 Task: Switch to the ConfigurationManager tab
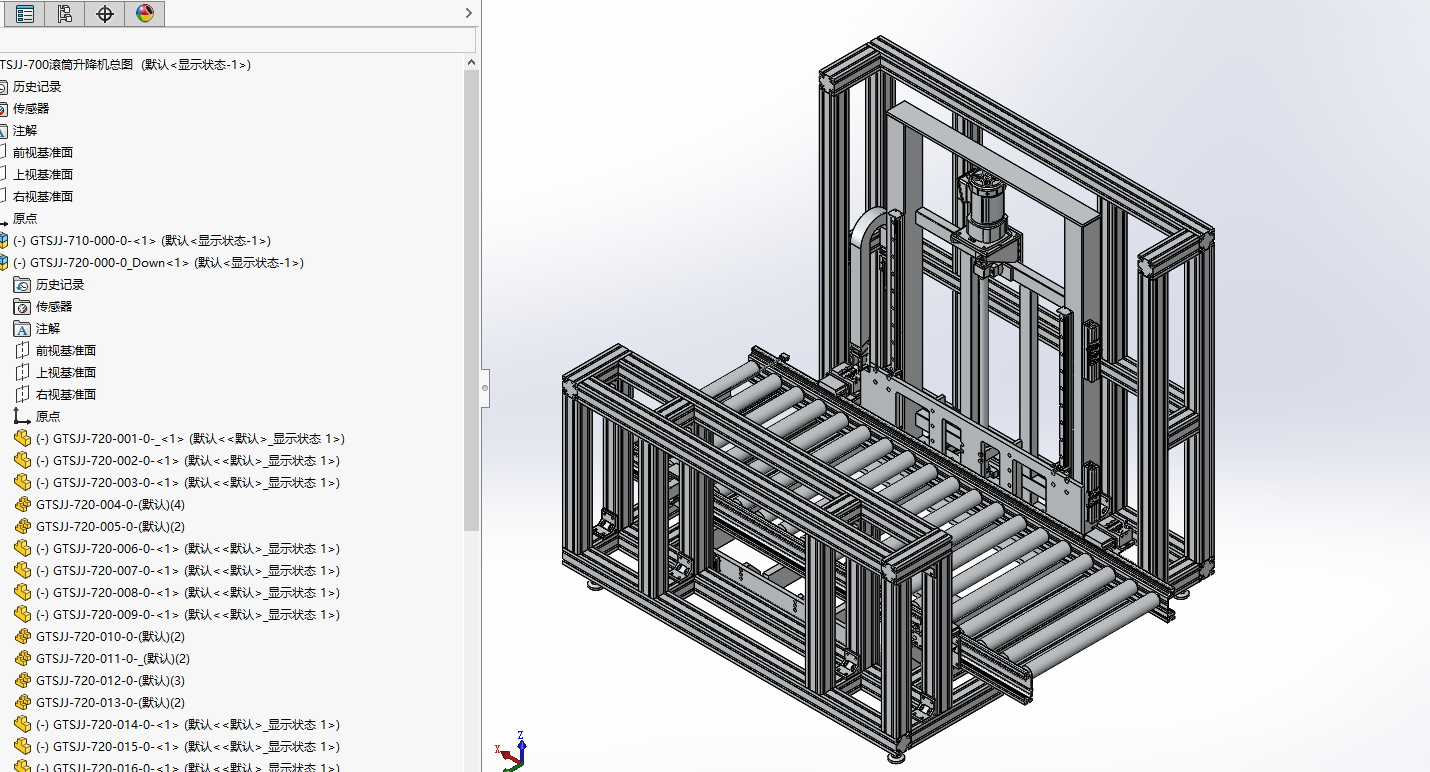pyautogui.click(x=65, y=13)
